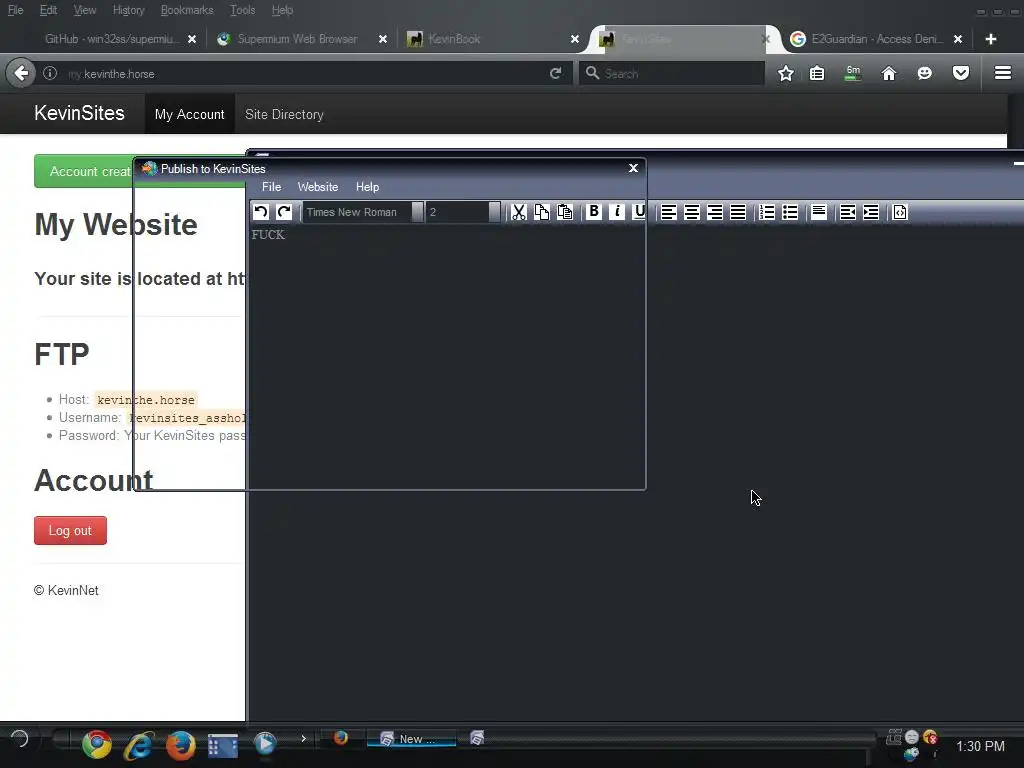Open Windows Media Player from the taskbar

tap(264, 744)
